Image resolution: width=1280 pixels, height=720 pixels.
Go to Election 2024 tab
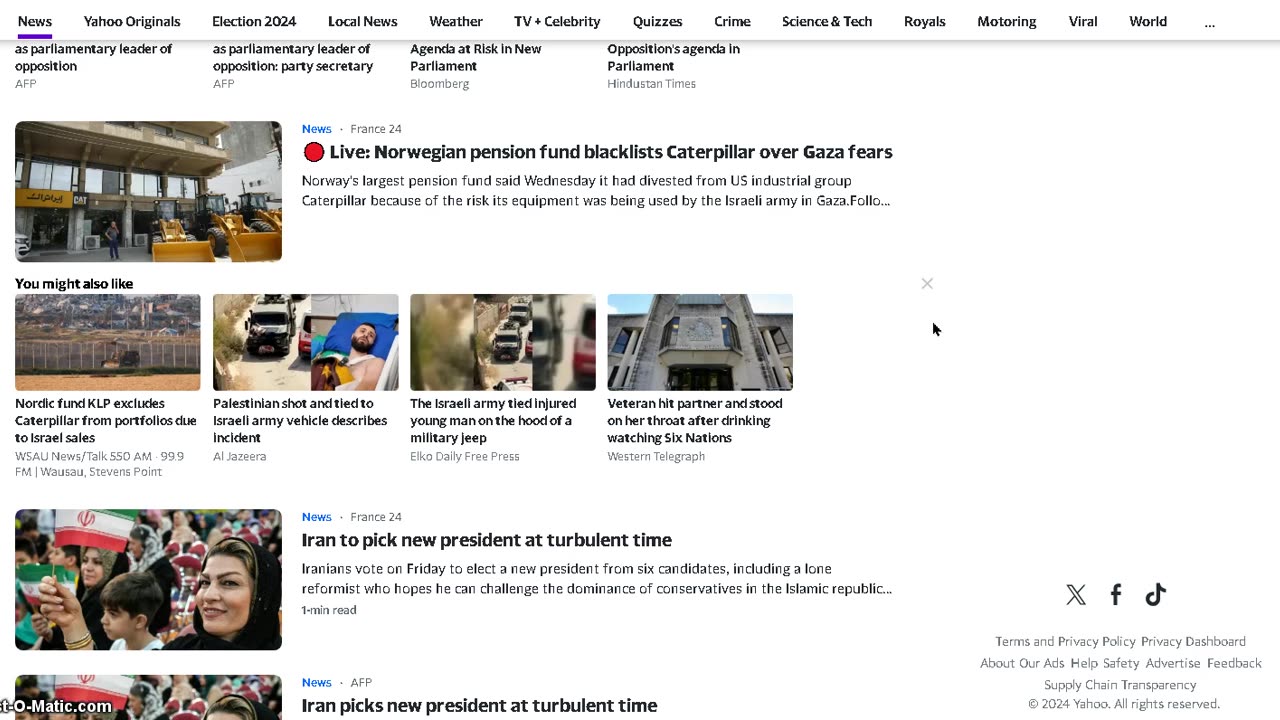click(254, 21)
